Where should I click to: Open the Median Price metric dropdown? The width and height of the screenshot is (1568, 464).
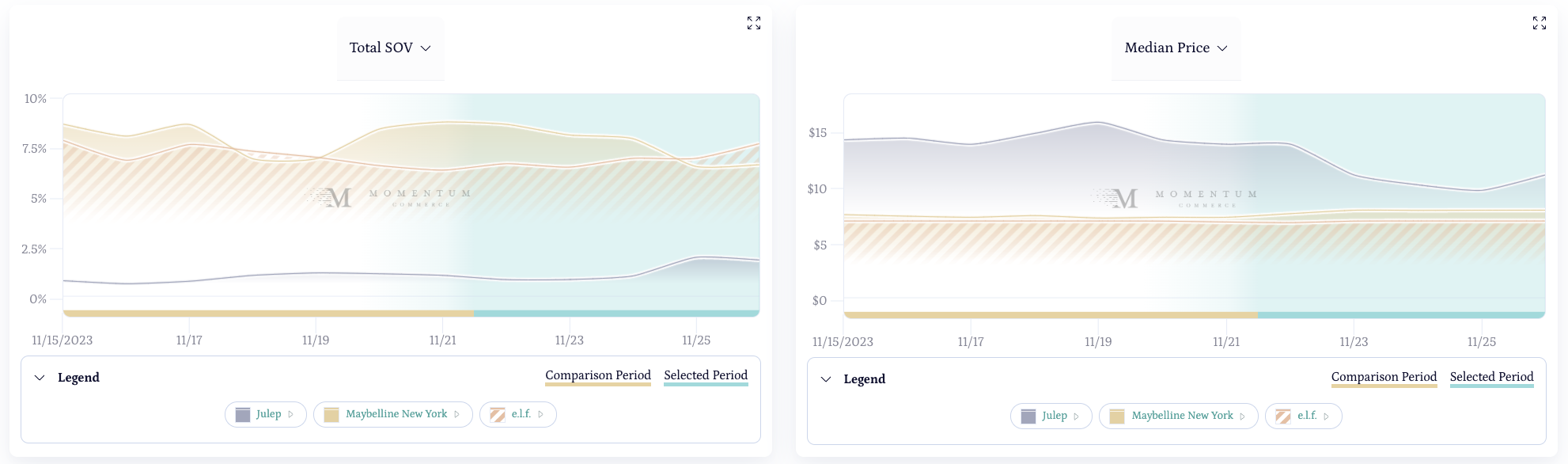tap(1176, 48)
